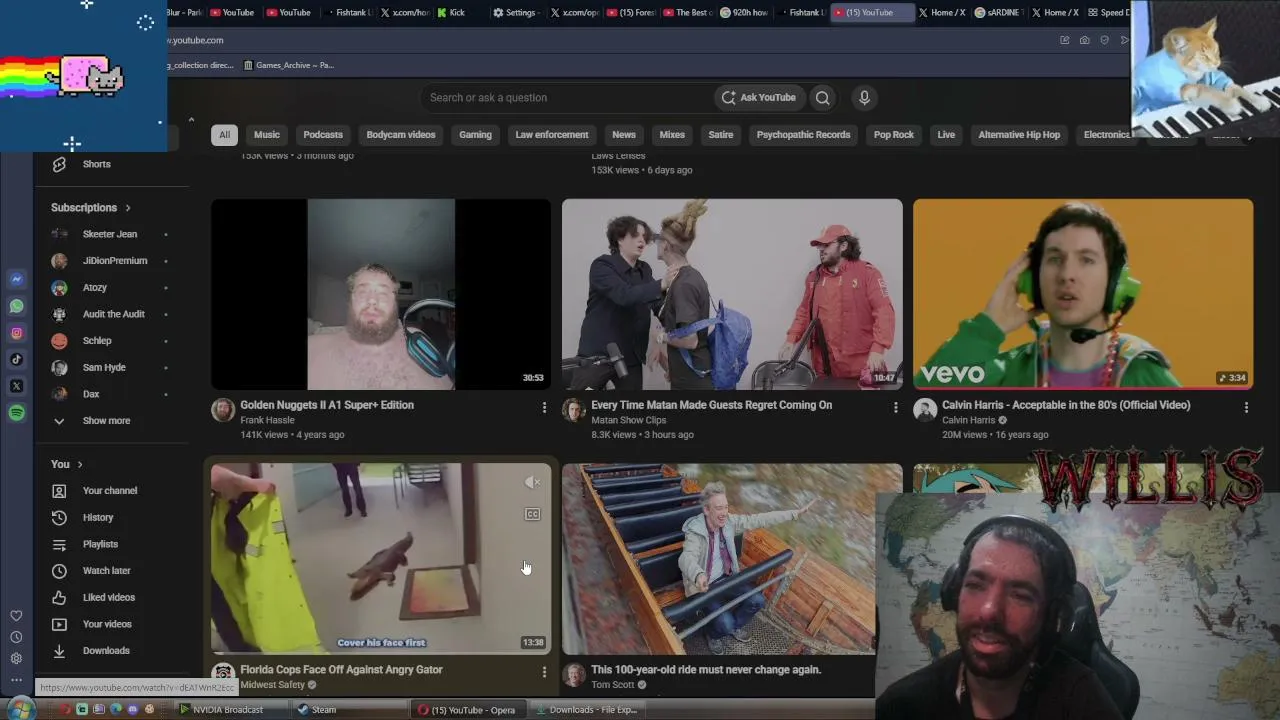Select the Alternative Hip Hop filter chip
Viewport: 1280px width, 720px height.
[x=1019, y=135]
